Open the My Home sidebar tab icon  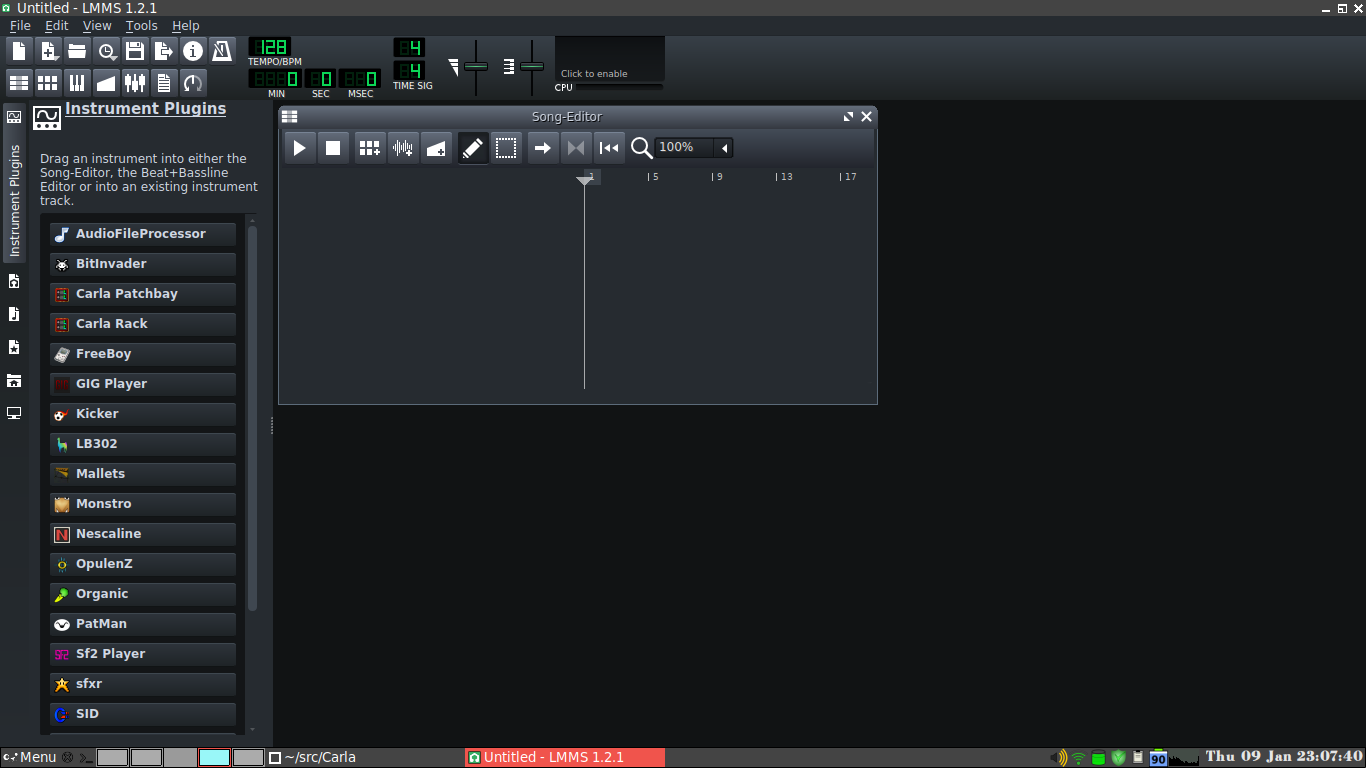(x=14, y=380)
